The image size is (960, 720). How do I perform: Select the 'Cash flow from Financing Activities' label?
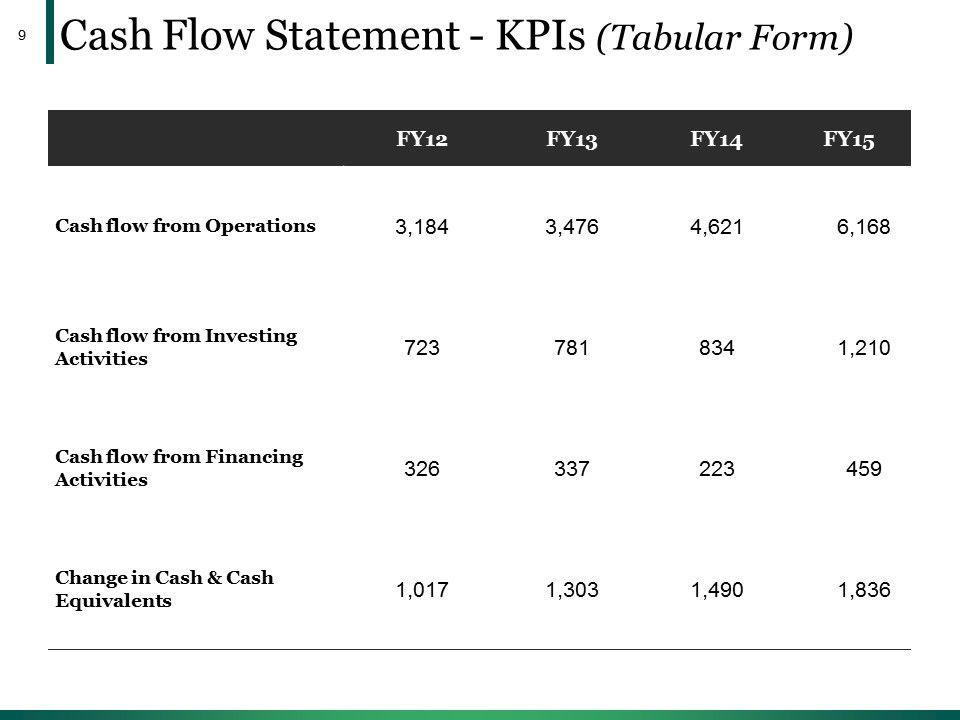[179, 468]
